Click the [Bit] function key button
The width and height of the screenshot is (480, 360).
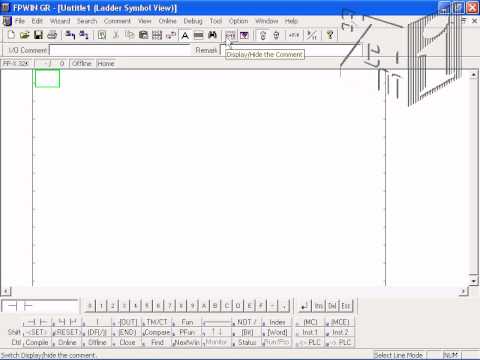coord(247,332)
